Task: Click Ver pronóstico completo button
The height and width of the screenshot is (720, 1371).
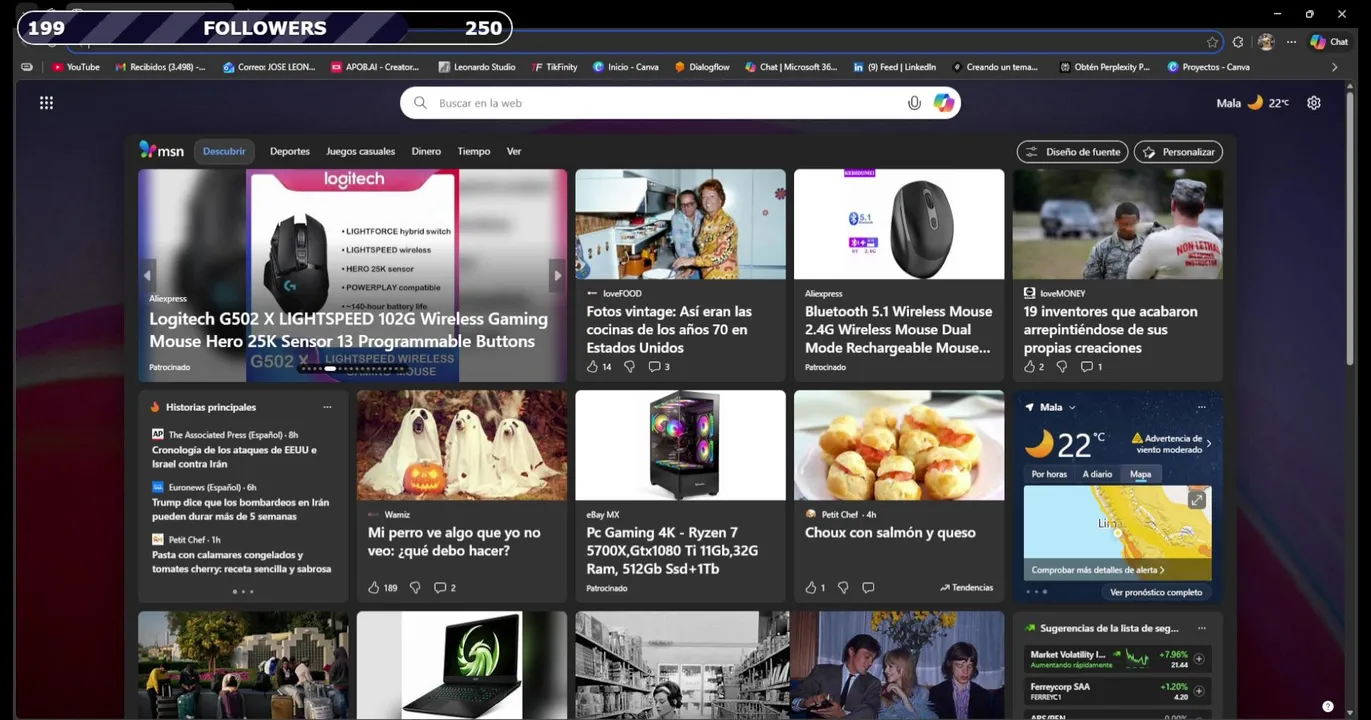Action: pyautogui.click(x=1156, y=592)
